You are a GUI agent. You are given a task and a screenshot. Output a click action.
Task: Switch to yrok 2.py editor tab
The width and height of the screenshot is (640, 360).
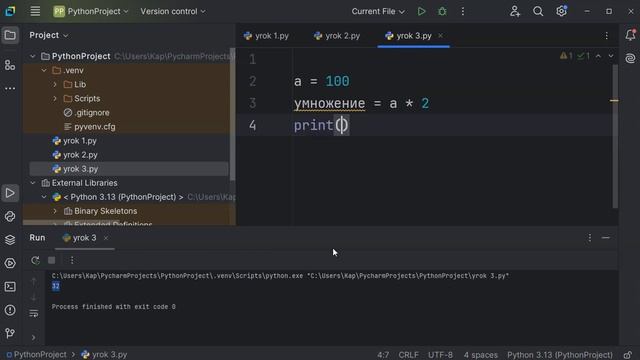pyautogui.click(x=337, y=36)
